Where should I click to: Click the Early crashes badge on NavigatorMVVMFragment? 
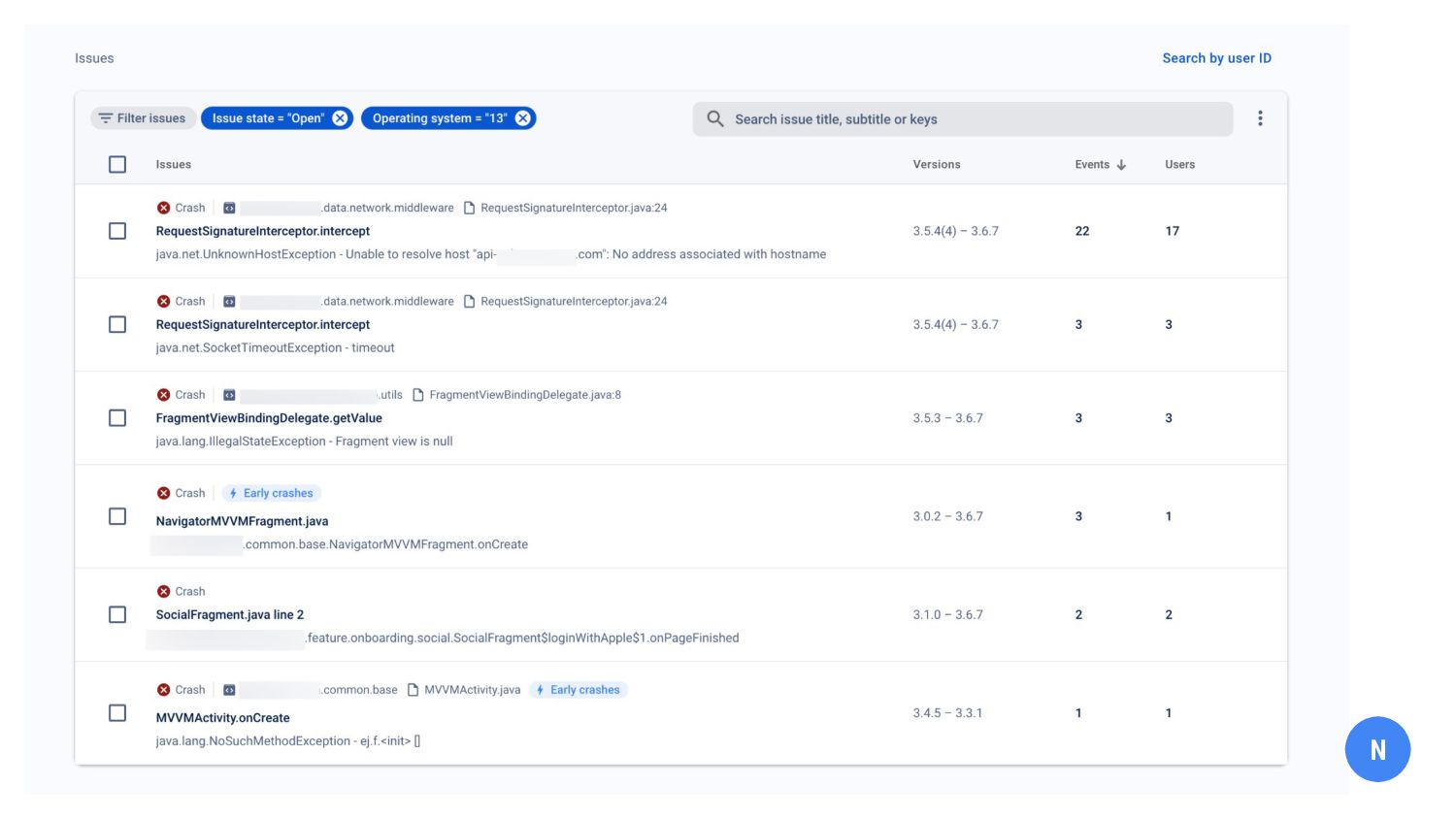click(272, 493)
